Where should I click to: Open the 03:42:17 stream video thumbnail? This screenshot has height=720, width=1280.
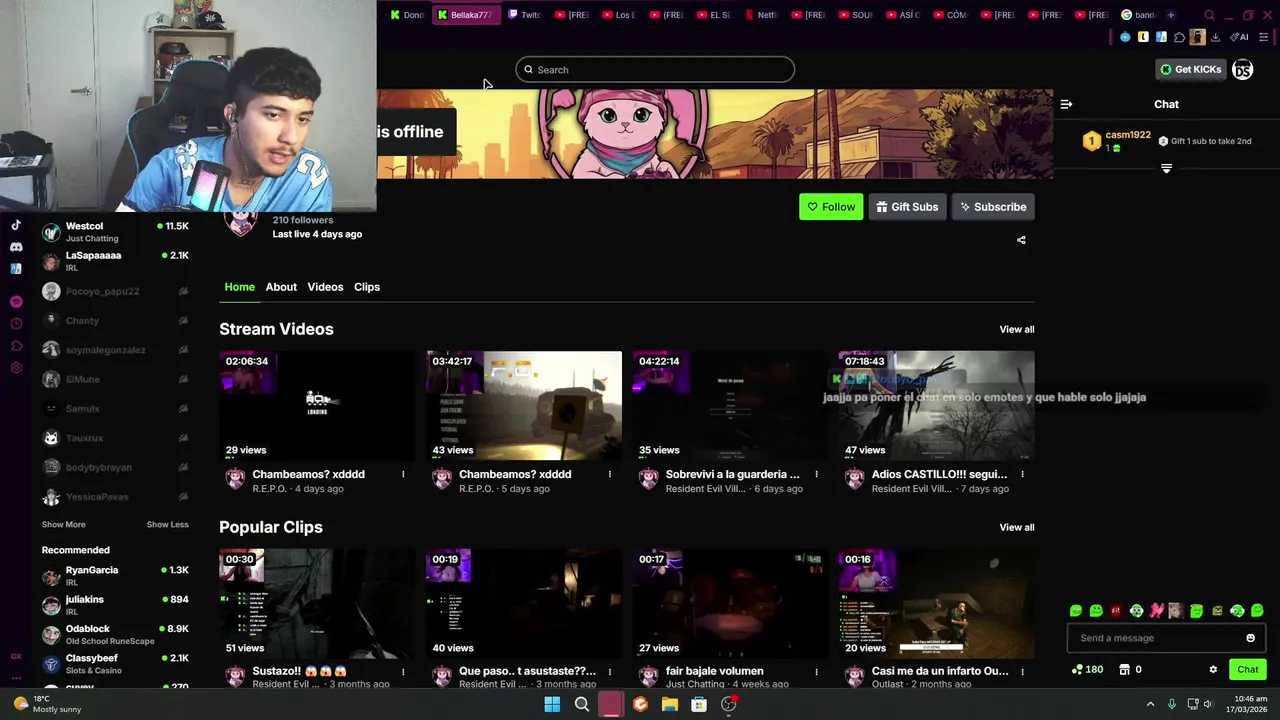click(524, 405)
